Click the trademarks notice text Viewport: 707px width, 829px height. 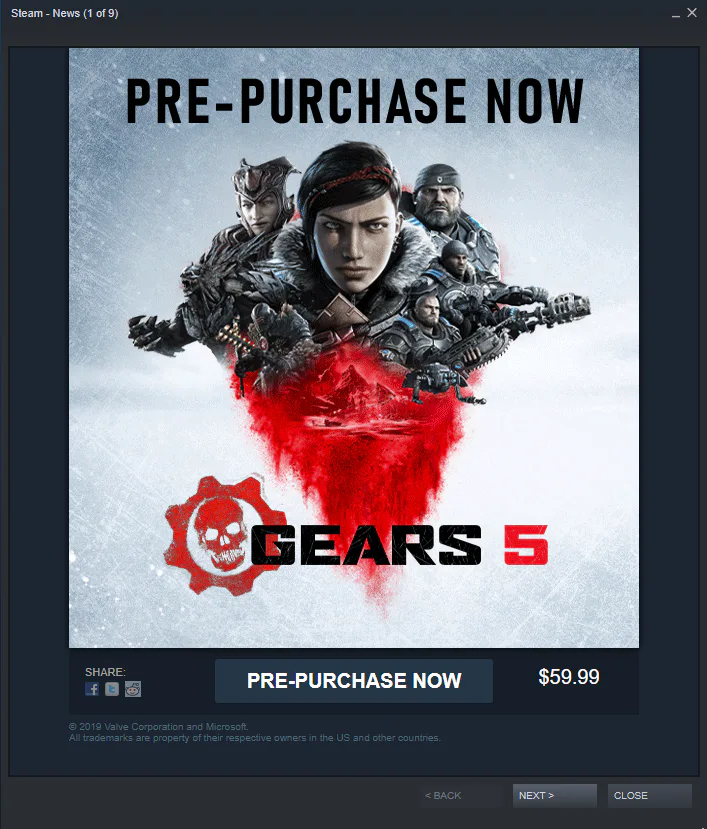click(254, 738)
